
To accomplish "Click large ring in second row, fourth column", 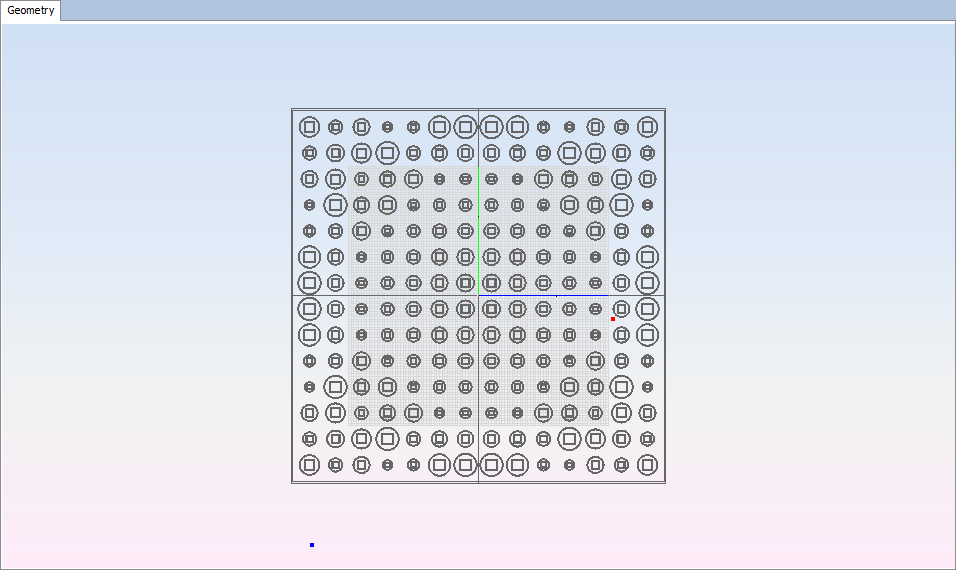I will click(x=387, y=153).
